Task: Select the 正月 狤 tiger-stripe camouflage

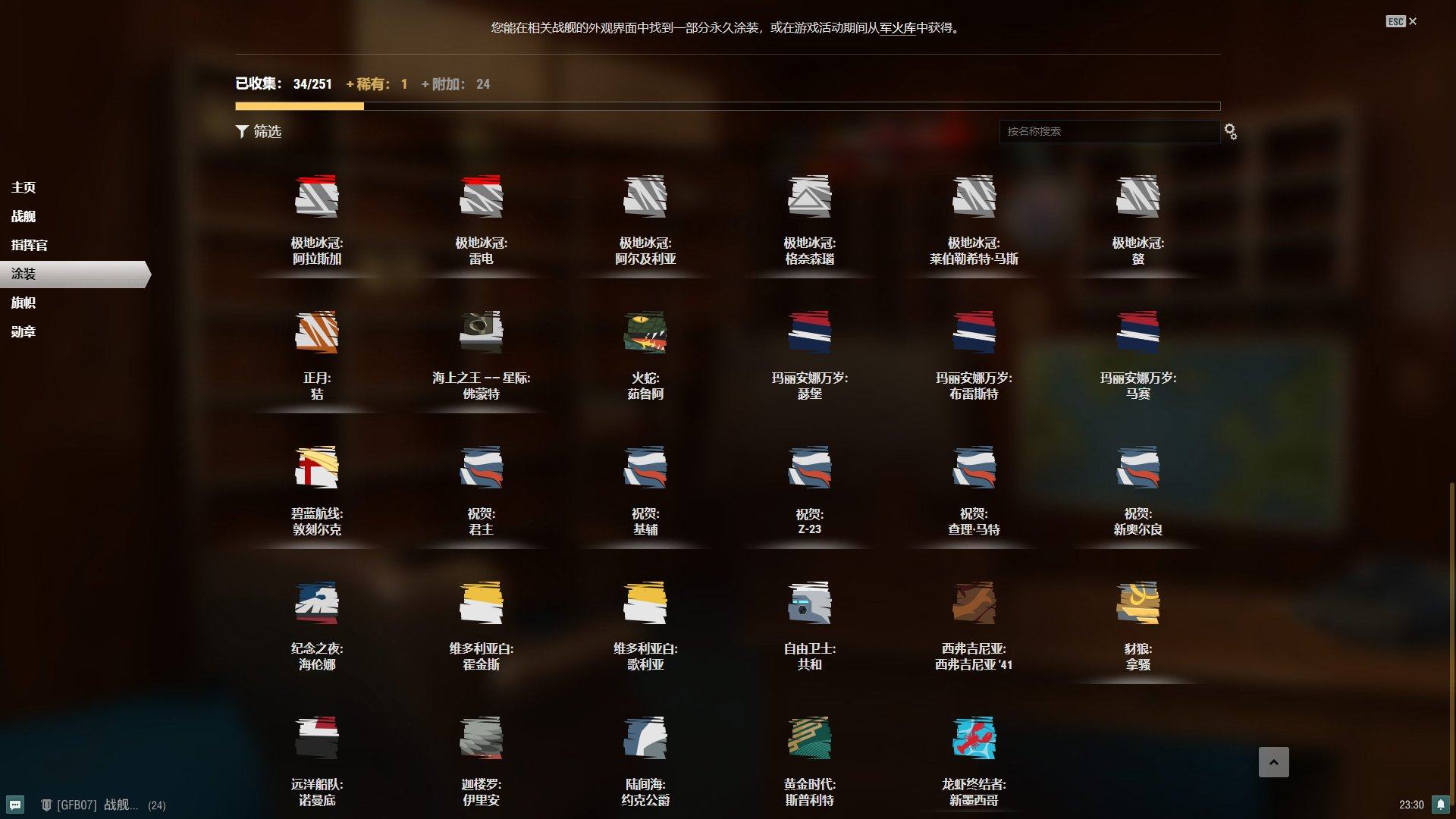Action: (x=316, y=332)
